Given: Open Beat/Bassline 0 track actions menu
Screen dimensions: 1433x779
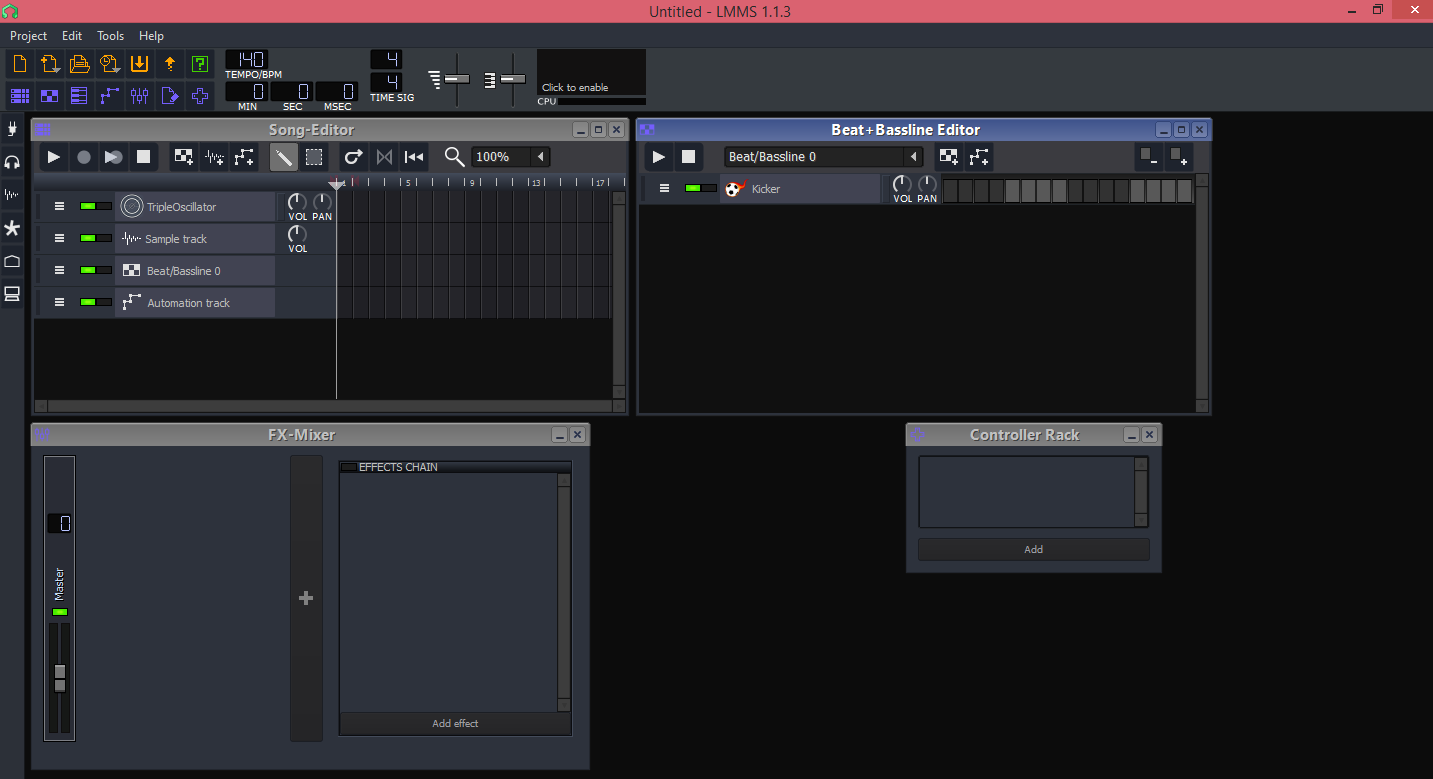Looking at the screenshot, I should pos(59,271).
